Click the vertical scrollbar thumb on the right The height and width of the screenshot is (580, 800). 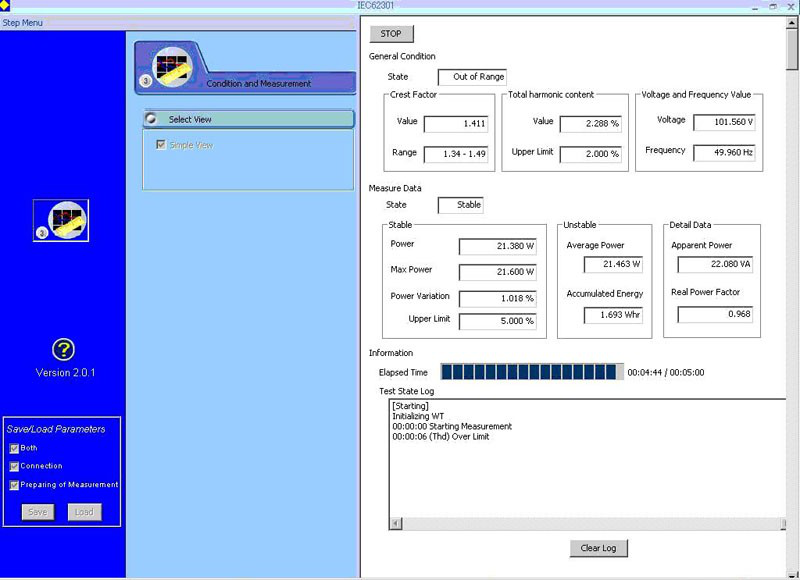point(792,49)
